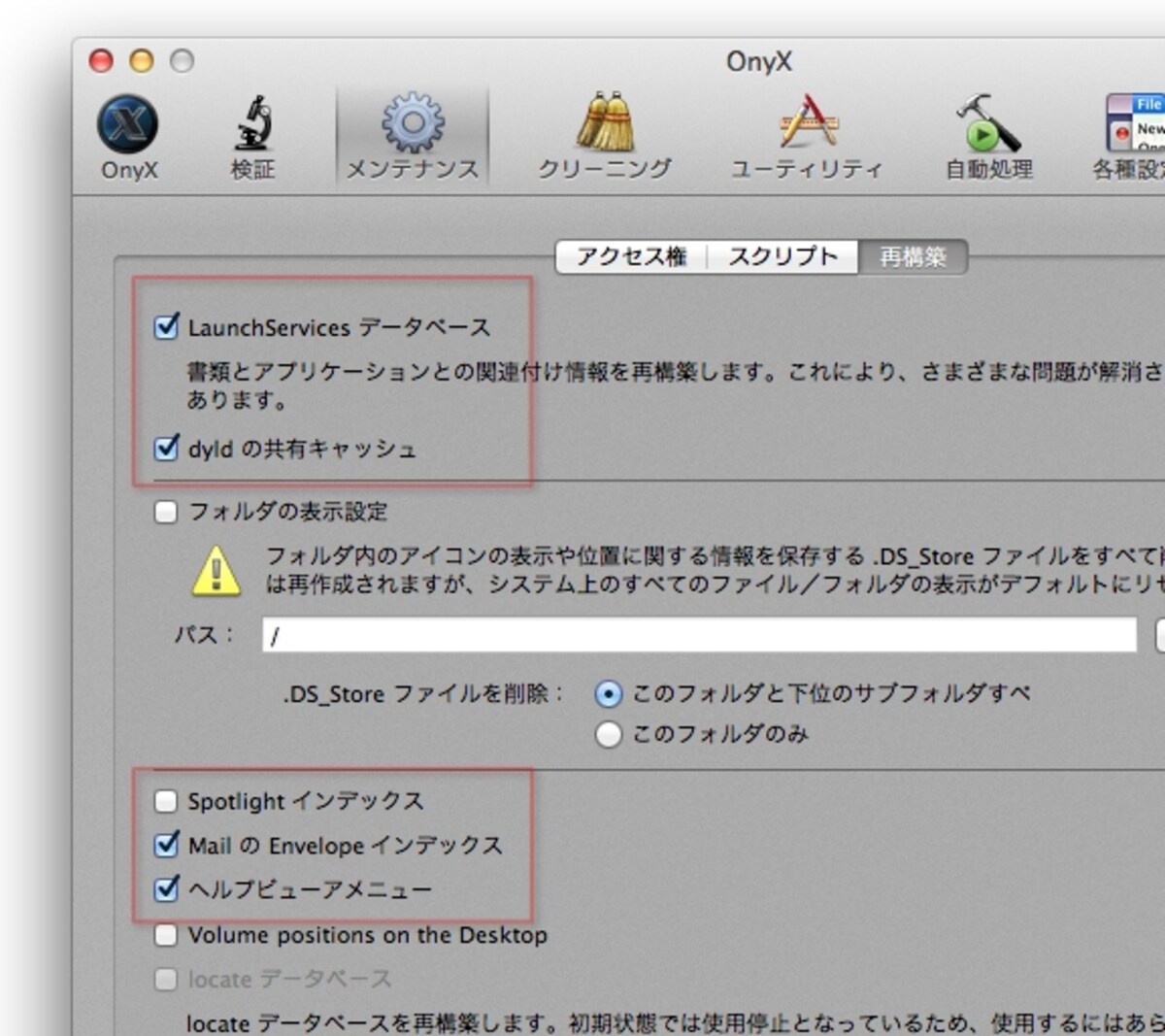The height and width of the screenshot is (1036, 1165).
Task: Enable フォルダの表示設定 checkbox
Action: (166, 512)
